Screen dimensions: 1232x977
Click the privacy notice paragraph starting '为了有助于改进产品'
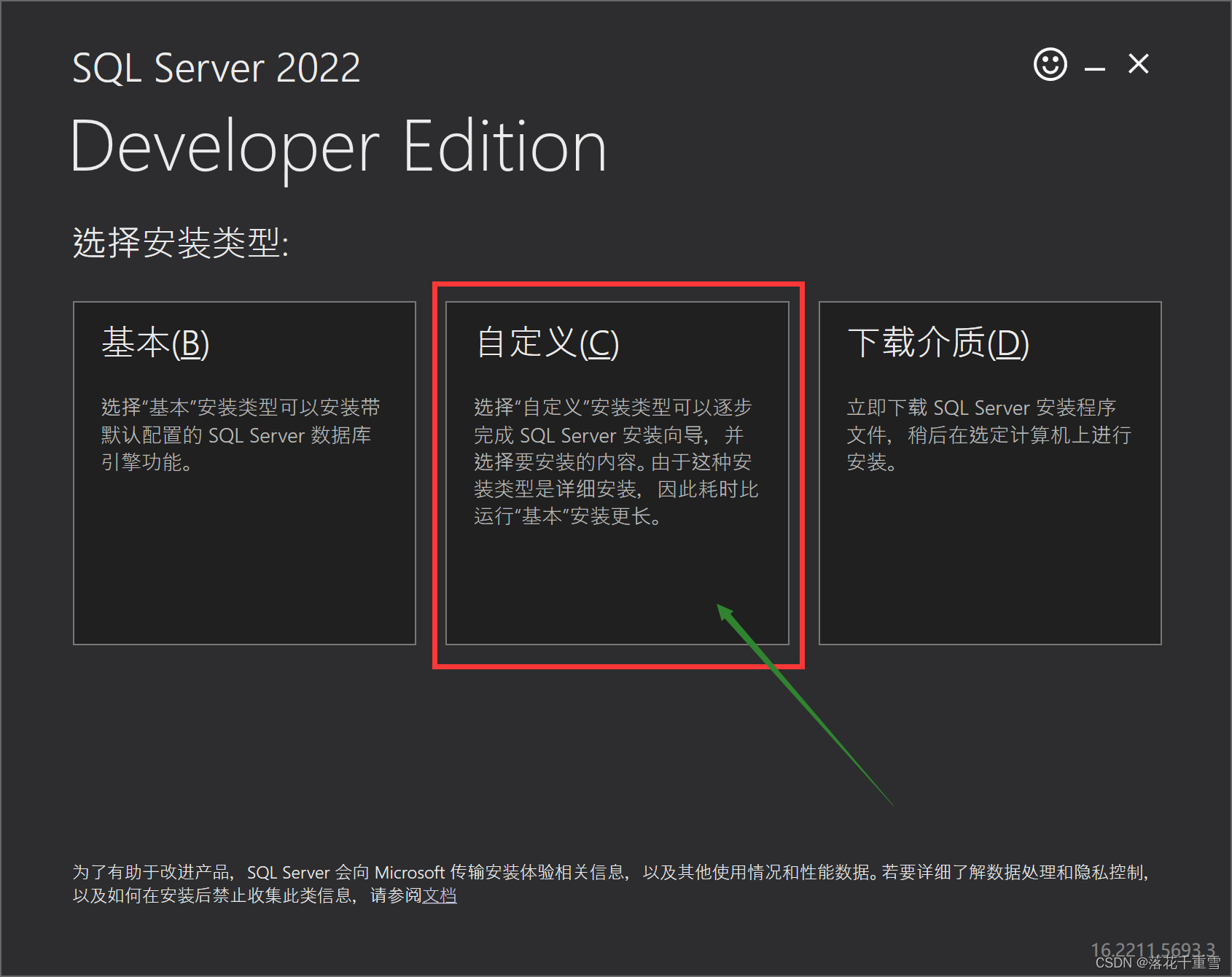(611, 884)
